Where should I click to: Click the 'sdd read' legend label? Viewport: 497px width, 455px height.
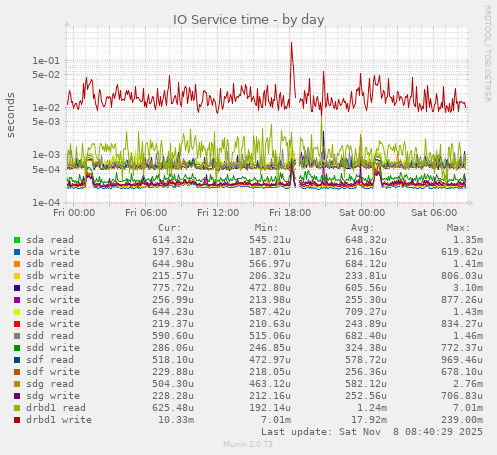pos(50,336)
